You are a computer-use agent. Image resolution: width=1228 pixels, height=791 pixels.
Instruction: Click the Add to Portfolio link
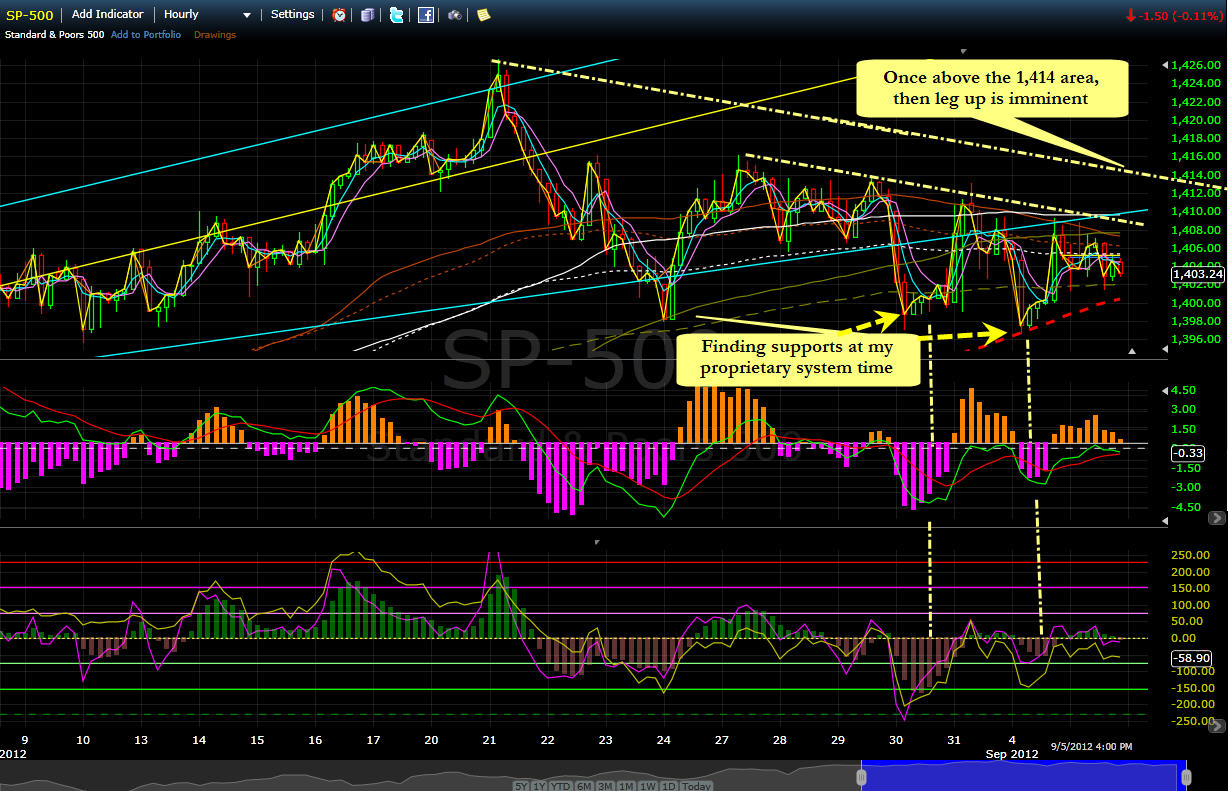146,35
